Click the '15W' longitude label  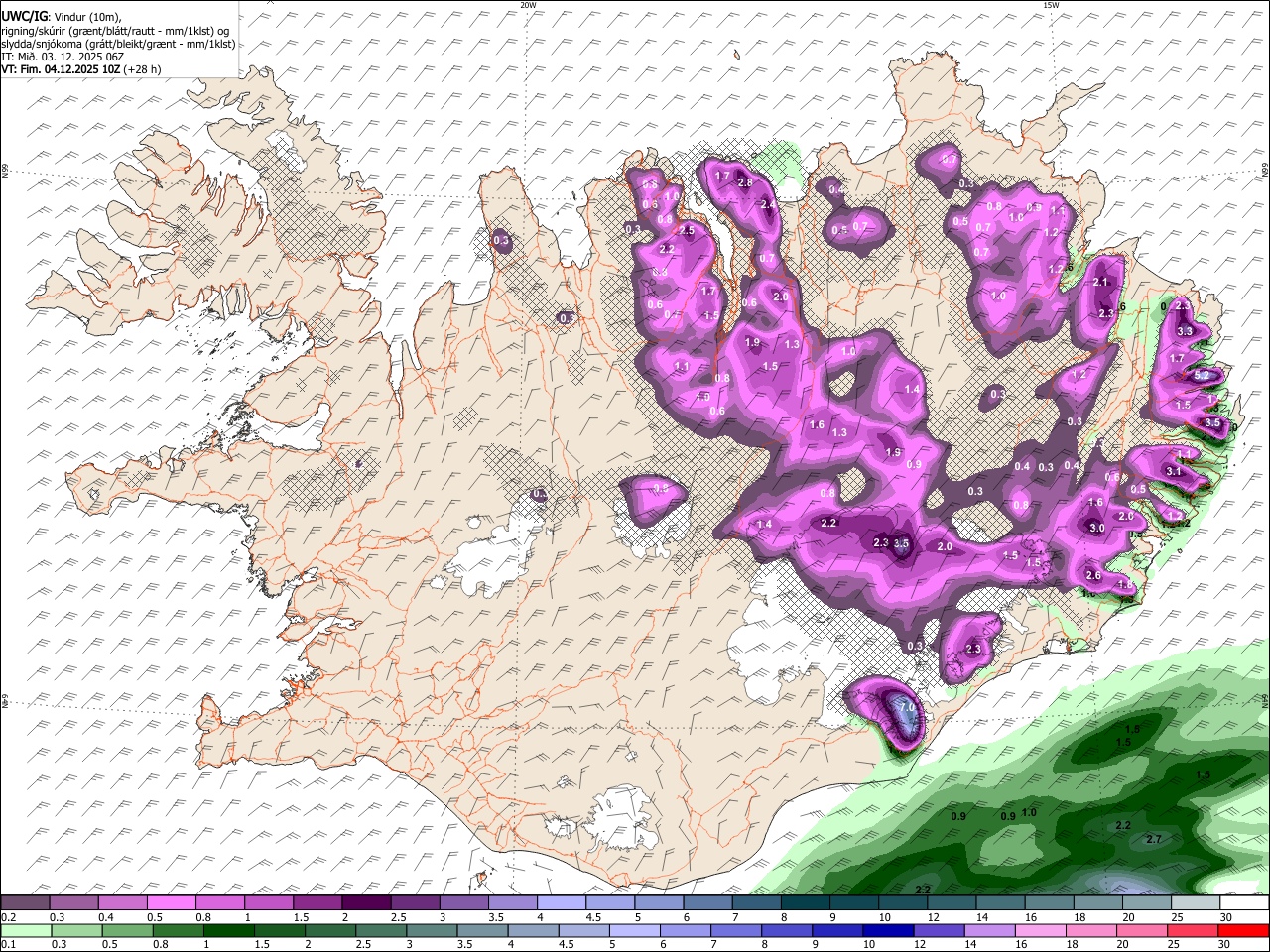coord(1052,5)
